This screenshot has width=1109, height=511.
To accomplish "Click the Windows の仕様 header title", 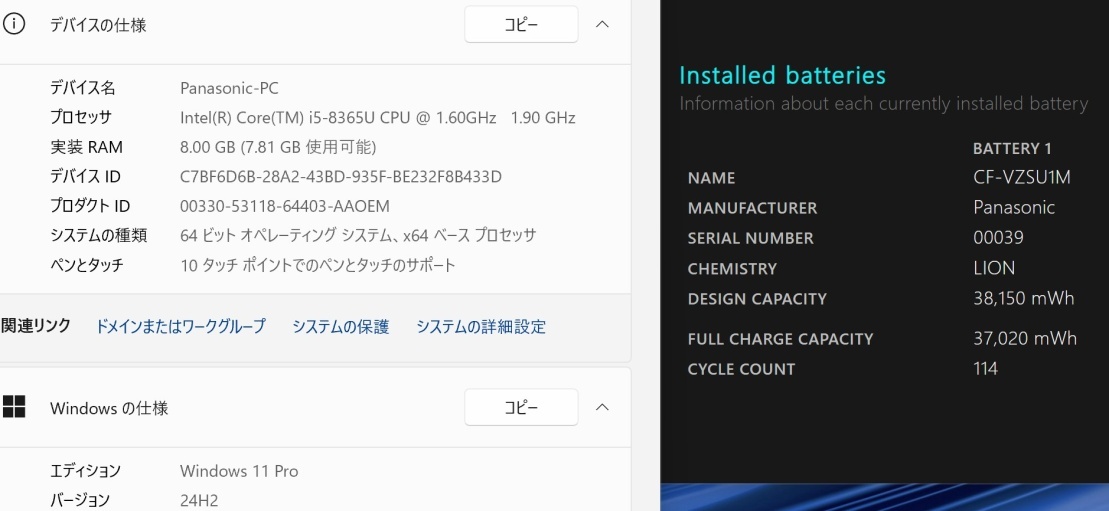I will click(109, 408).
